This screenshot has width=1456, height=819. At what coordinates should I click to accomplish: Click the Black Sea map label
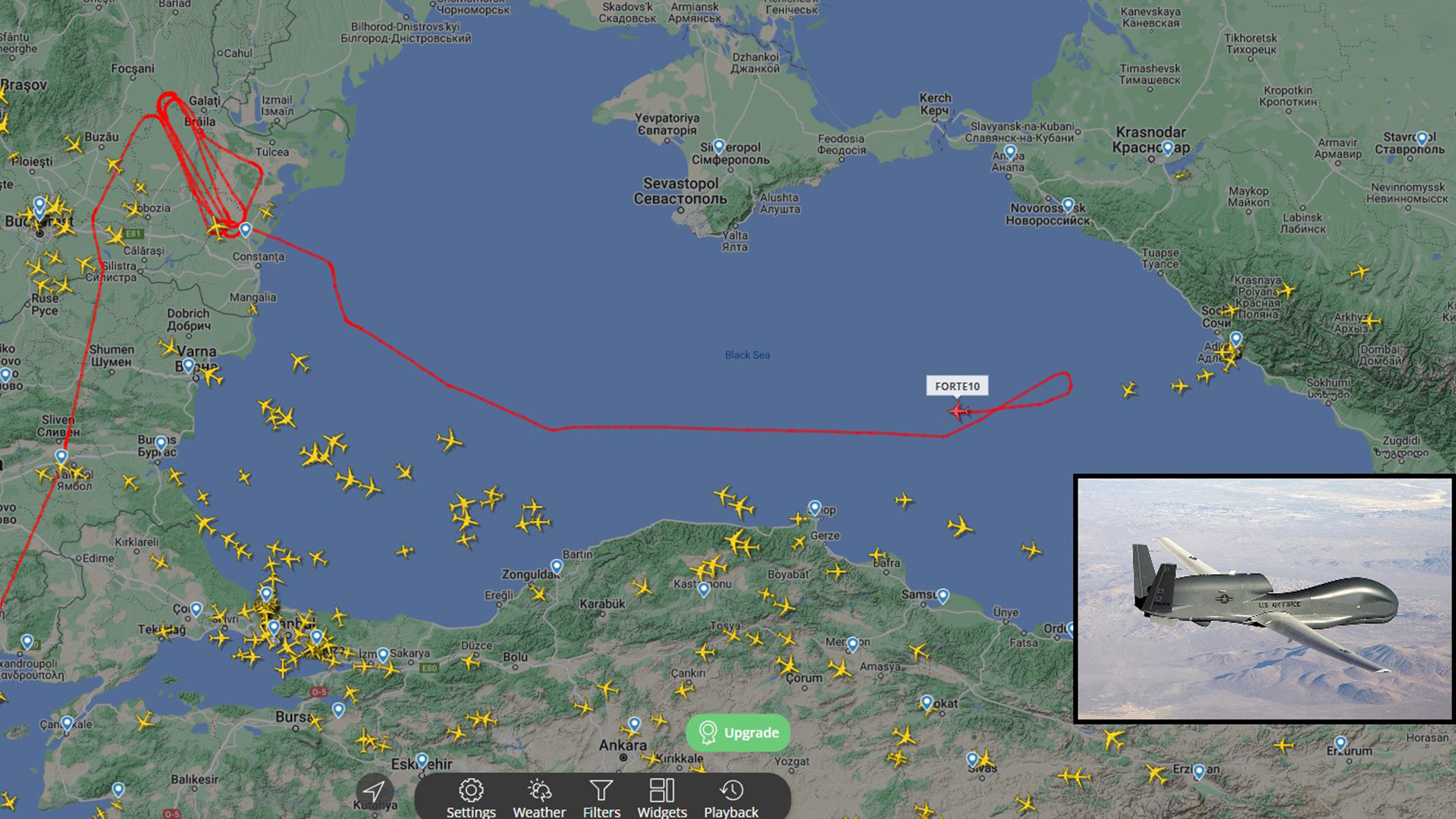coord(747,355)
